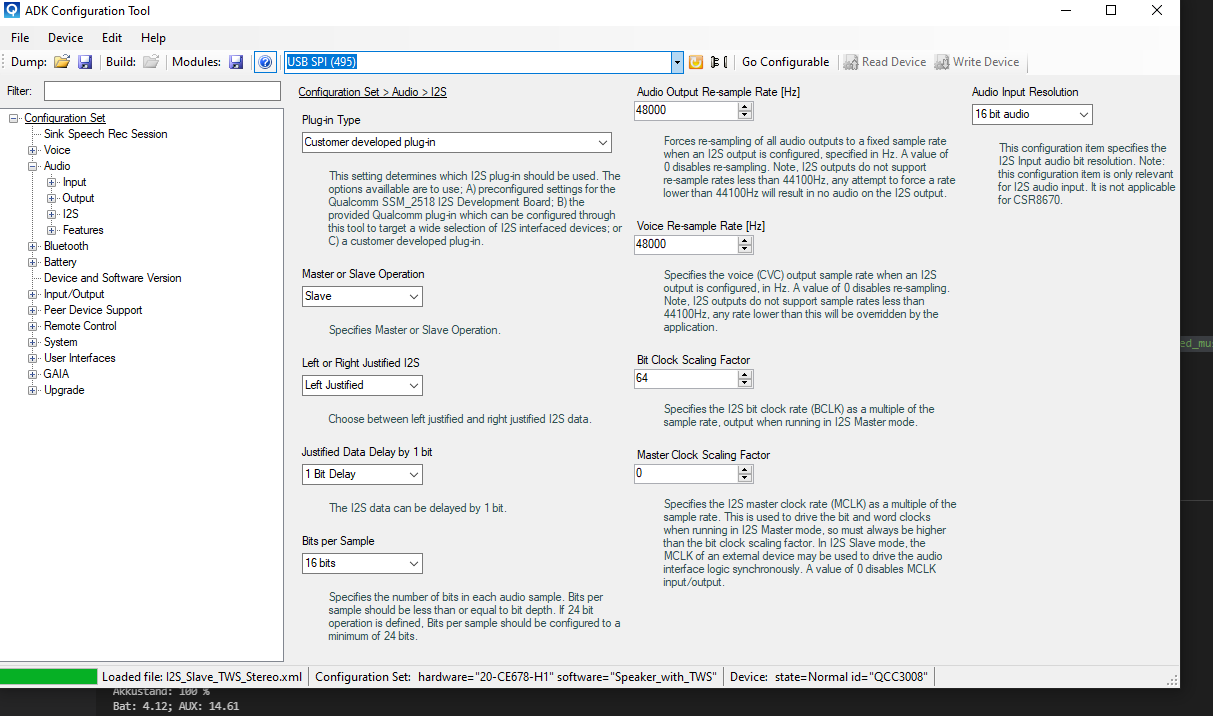Click the Build open folder icon
The width and height of the screenshot is (1213, 716).
[x=151, y=62]
